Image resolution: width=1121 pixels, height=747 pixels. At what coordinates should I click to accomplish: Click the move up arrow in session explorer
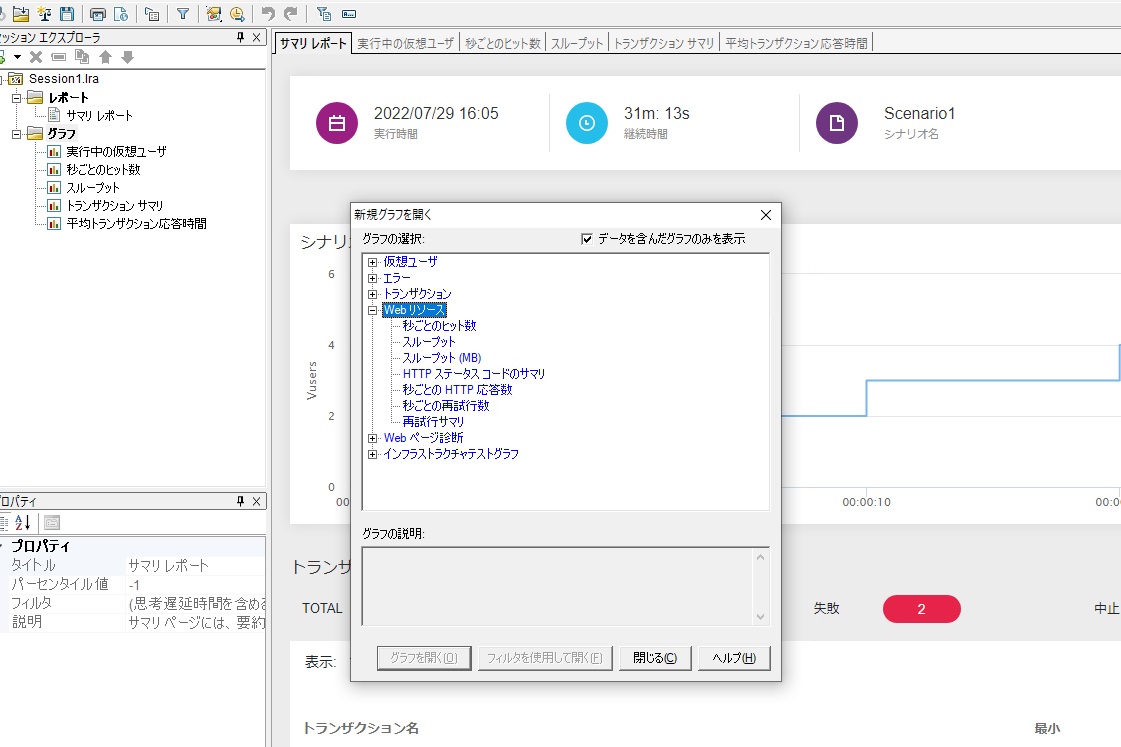click(x=105, y=57)
